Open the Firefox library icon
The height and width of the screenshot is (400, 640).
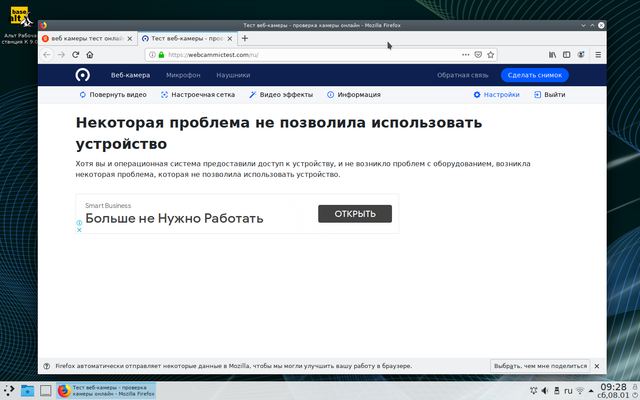pyautogui.click(x=552, y=55)
